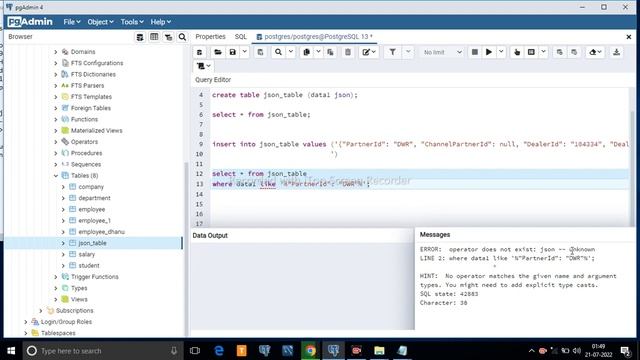The height and width of the screenshot is (360, 640).
Task: Open the Help menu
Action: tap(160, 22)
